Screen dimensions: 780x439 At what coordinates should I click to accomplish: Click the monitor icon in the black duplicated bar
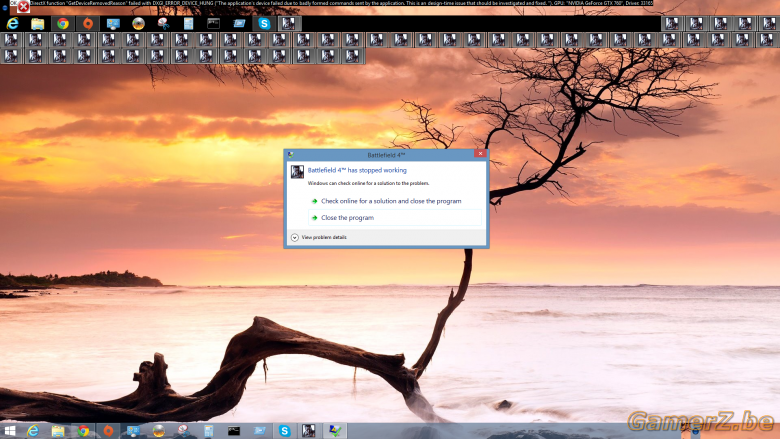[113, 23]
